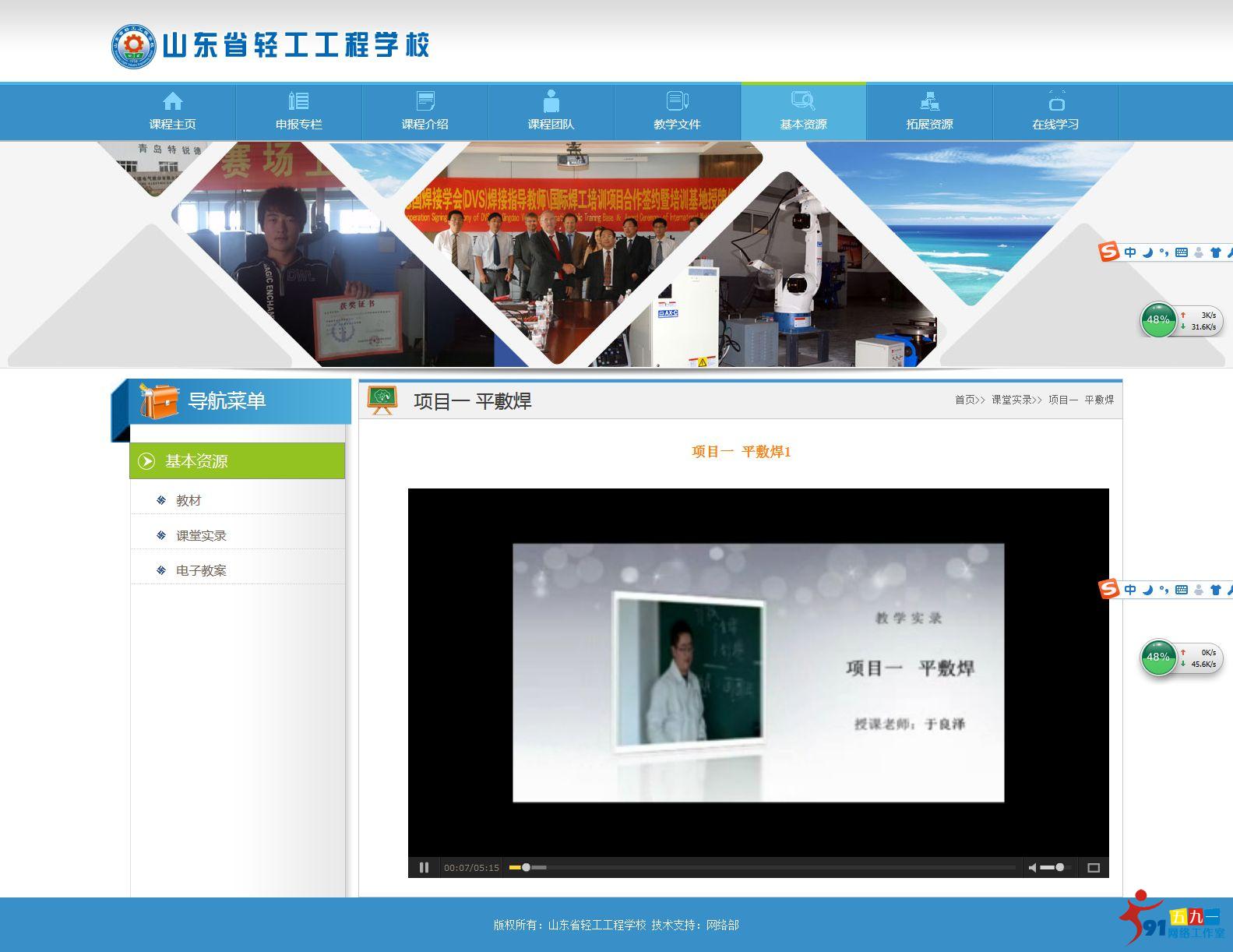The height and width of the screenshot is (952, 1233).
Task: Open 课堂实录 in the sidebar menu
Action: point(201,535)
